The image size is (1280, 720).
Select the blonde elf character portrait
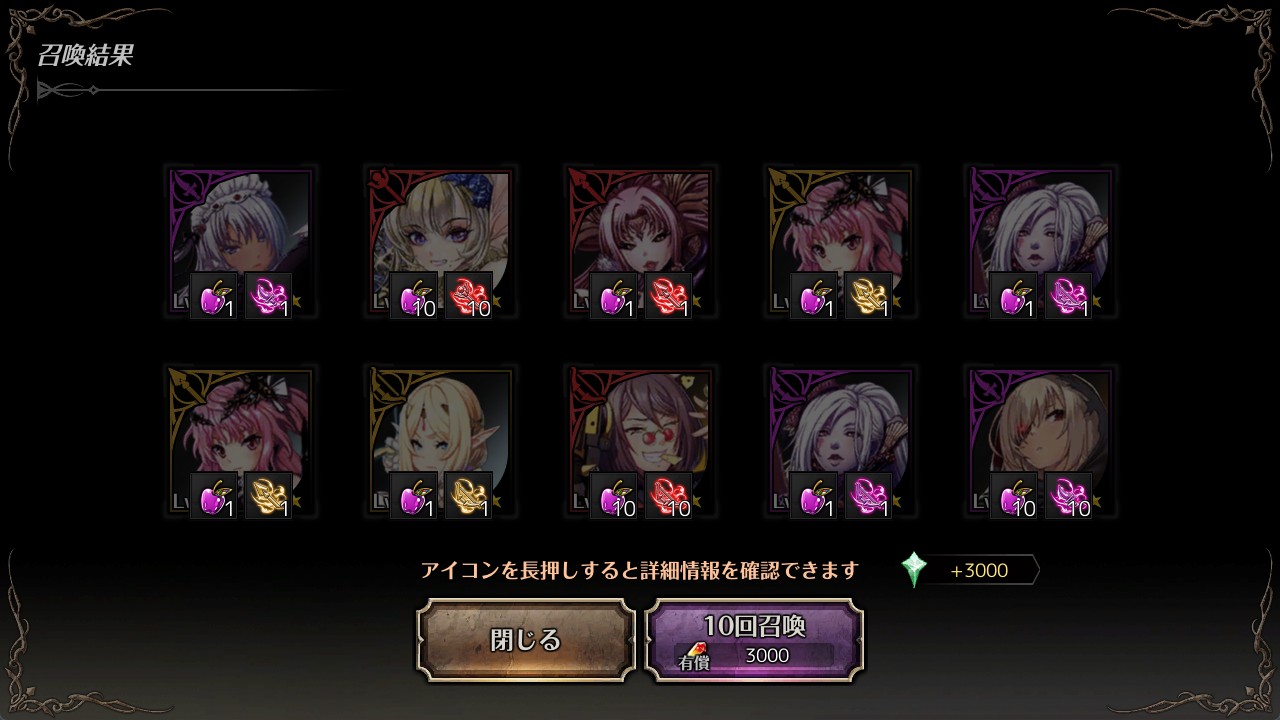[440, 442]
